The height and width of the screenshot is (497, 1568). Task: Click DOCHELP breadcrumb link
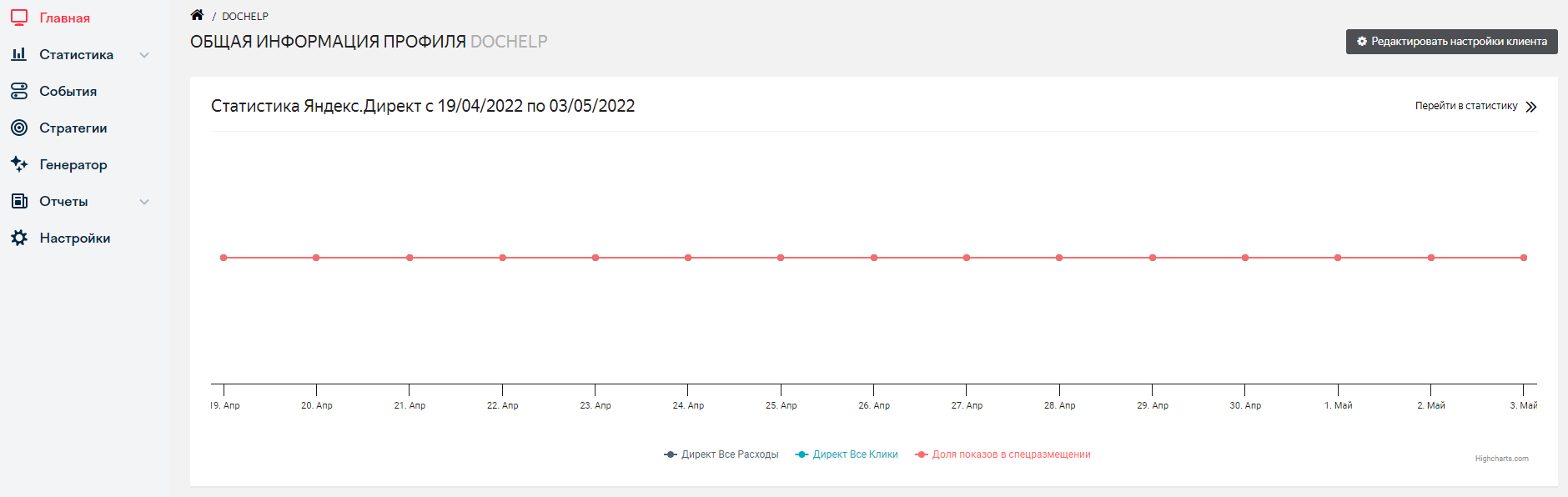(x=245, y=16)
